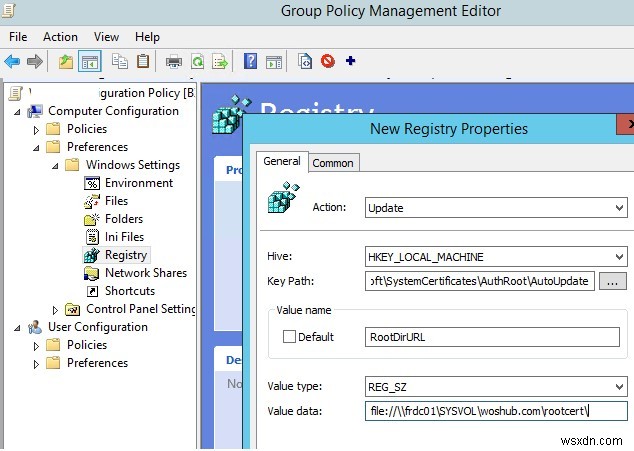Open the File menu
The width and height of the screenshot is (634, 451).
(18, 37)
